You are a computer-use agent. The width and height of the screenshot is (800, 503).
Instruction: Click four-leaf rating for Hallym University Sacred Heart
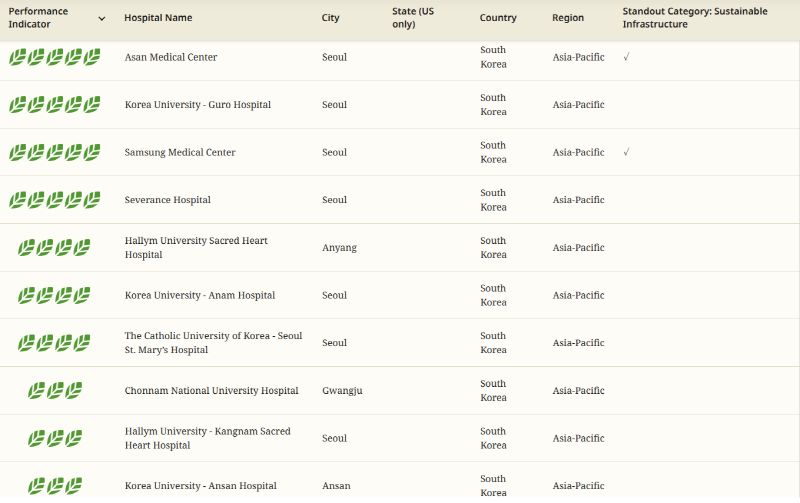click(x=54, y=248)
